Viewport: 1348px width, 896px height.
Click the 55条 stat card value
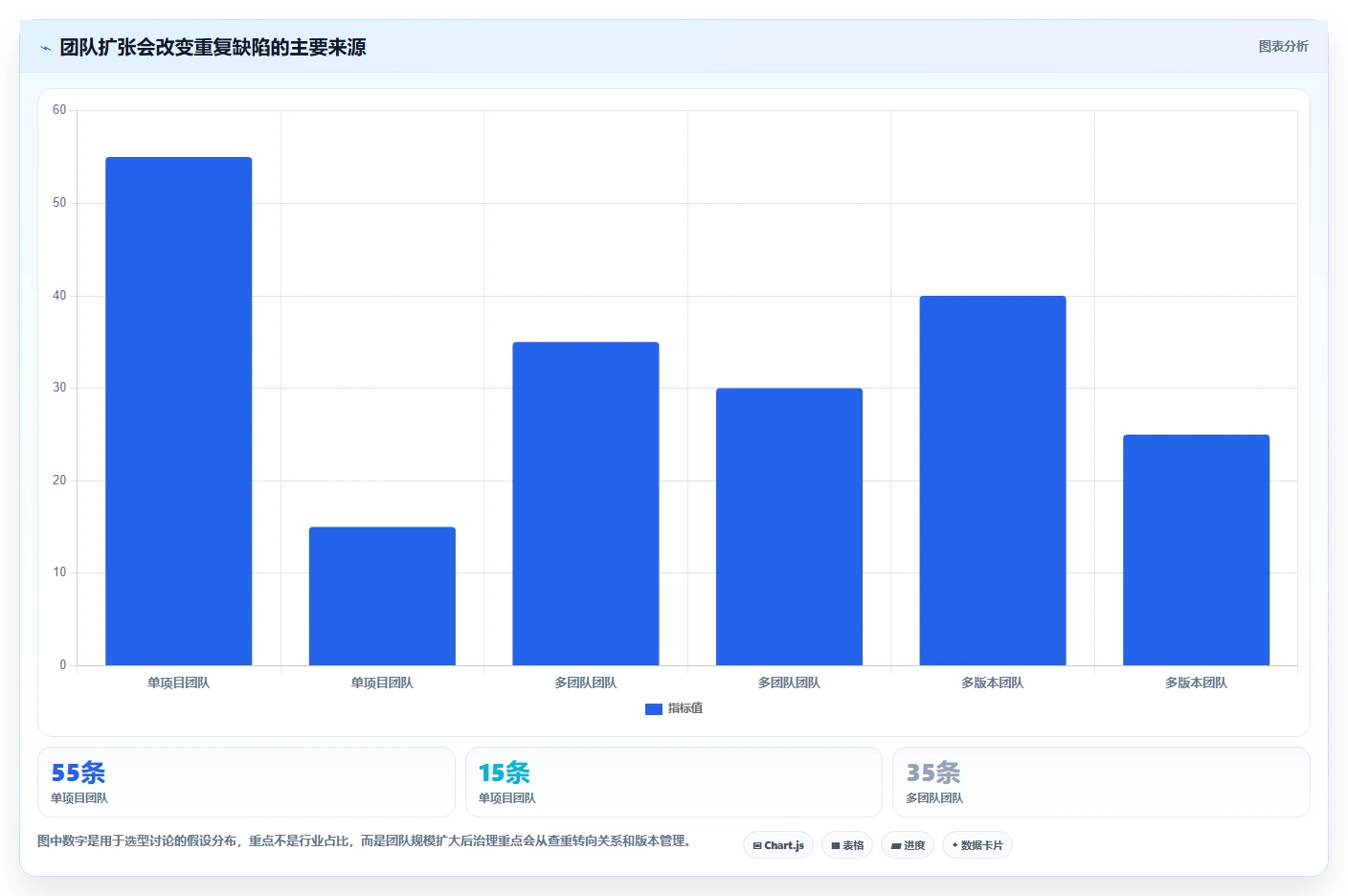pyautogui.click(x=79, y=773)
